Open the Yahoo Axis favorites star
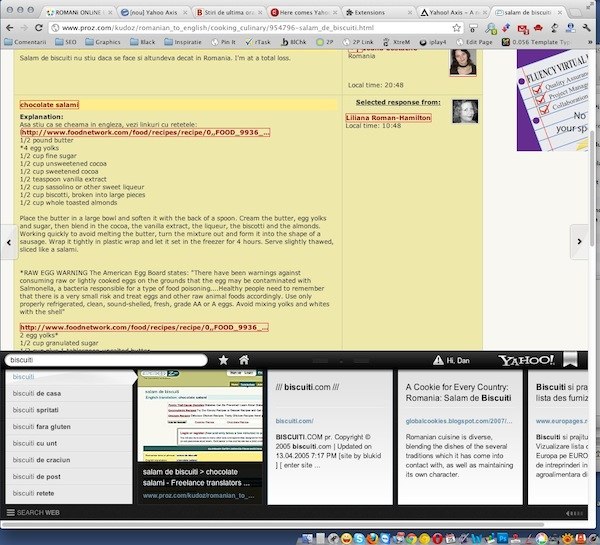 223,360
